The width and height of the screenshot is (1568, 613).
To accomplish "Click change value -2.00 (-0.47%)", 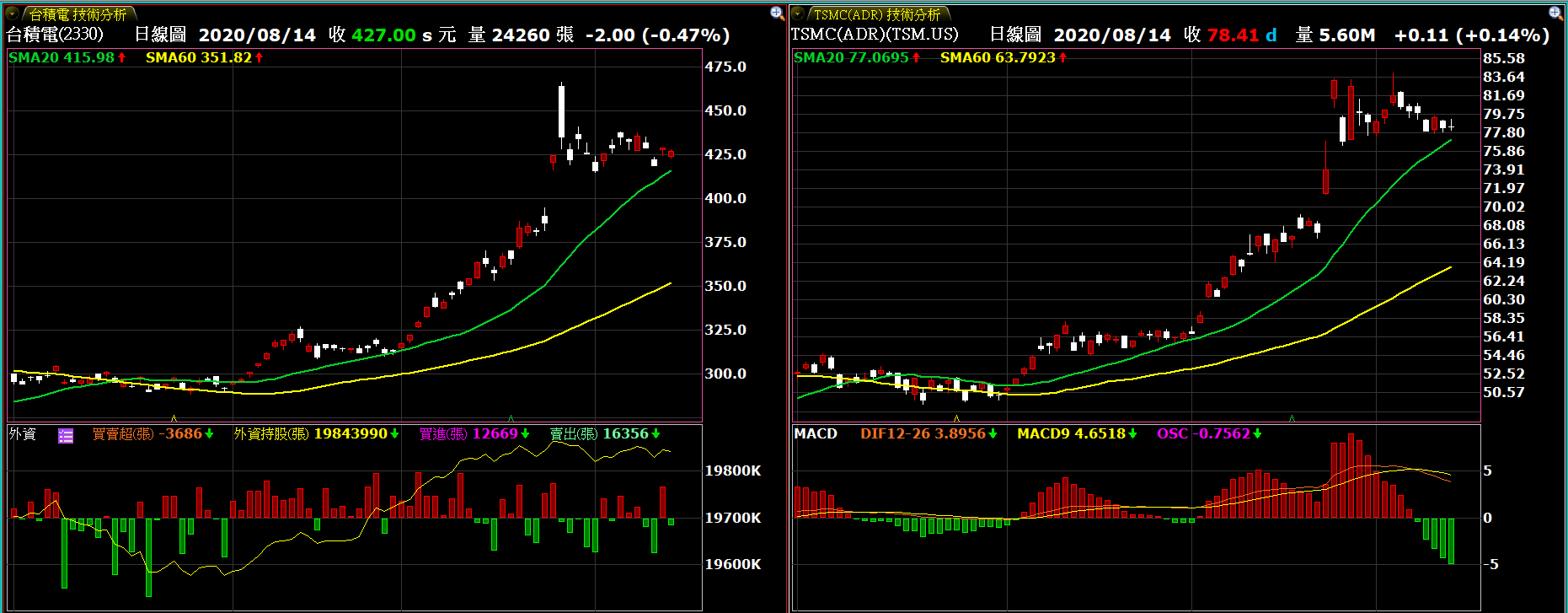I will point(657,35).
